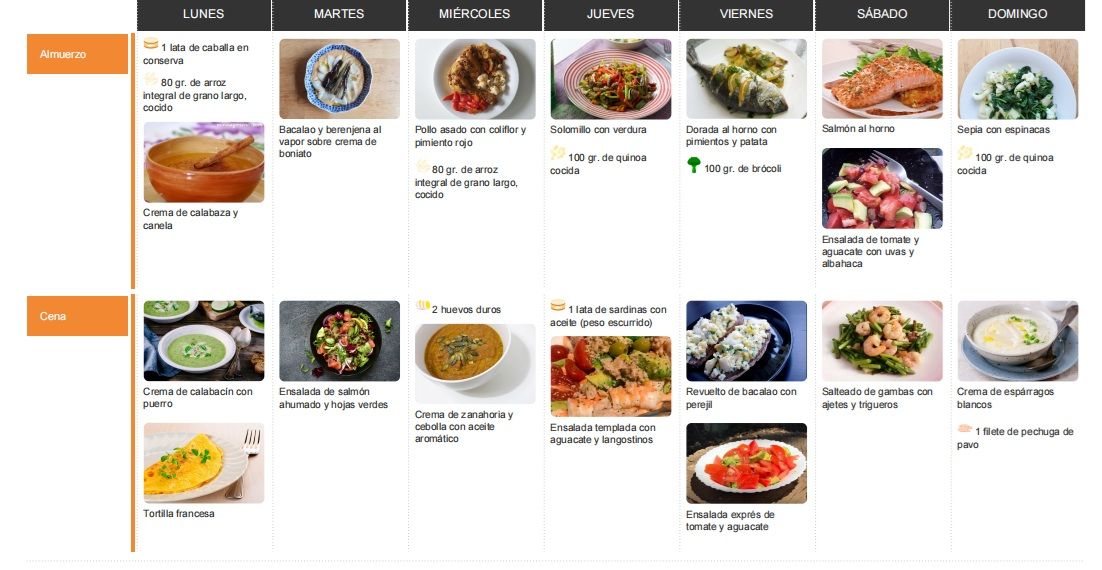Click the Crema de espárragos blancos photo

coord(1018,341)
